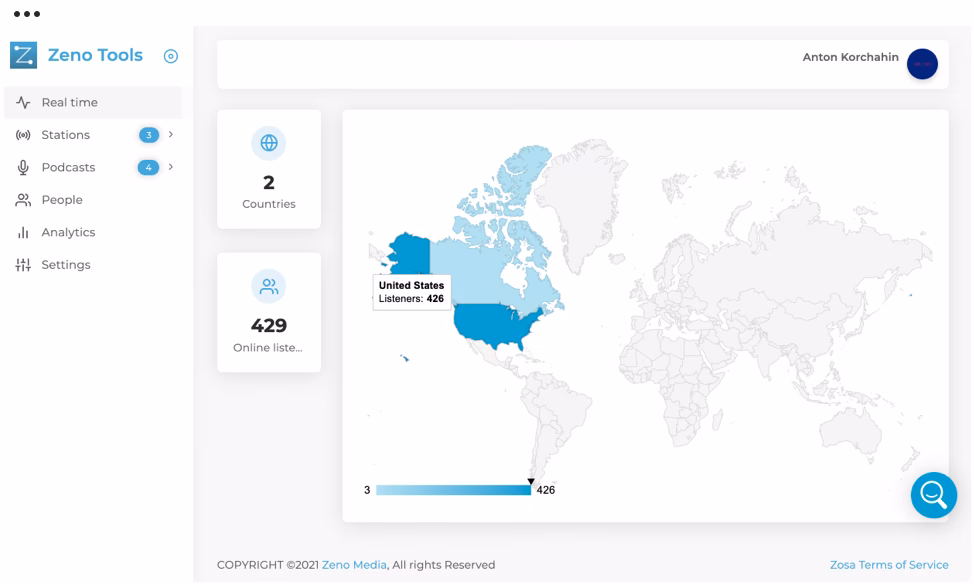Open the Analytics bar chart icon
This screenshot has width=974, height=584.
point(23,233)
